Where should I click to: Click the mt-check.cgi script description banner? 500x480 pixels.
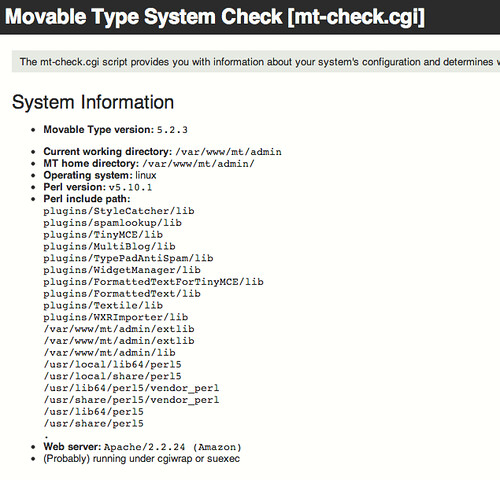[x=256, y=62]
